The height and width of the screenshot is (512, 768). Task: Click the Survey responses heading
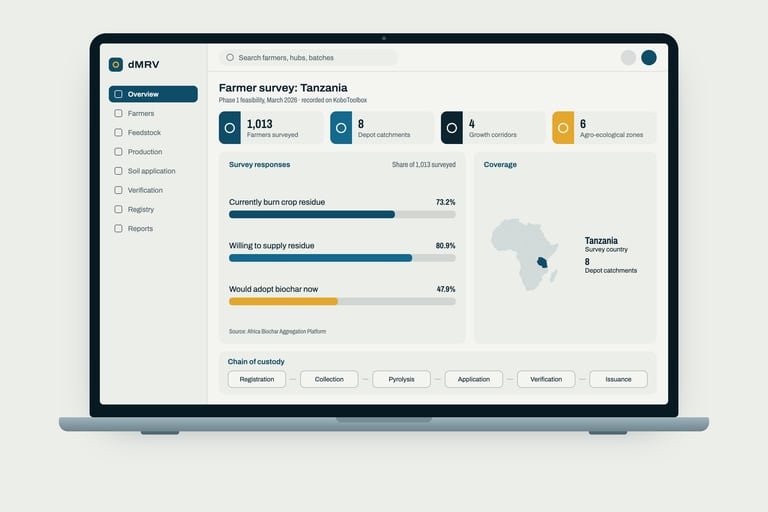point(260,165)
